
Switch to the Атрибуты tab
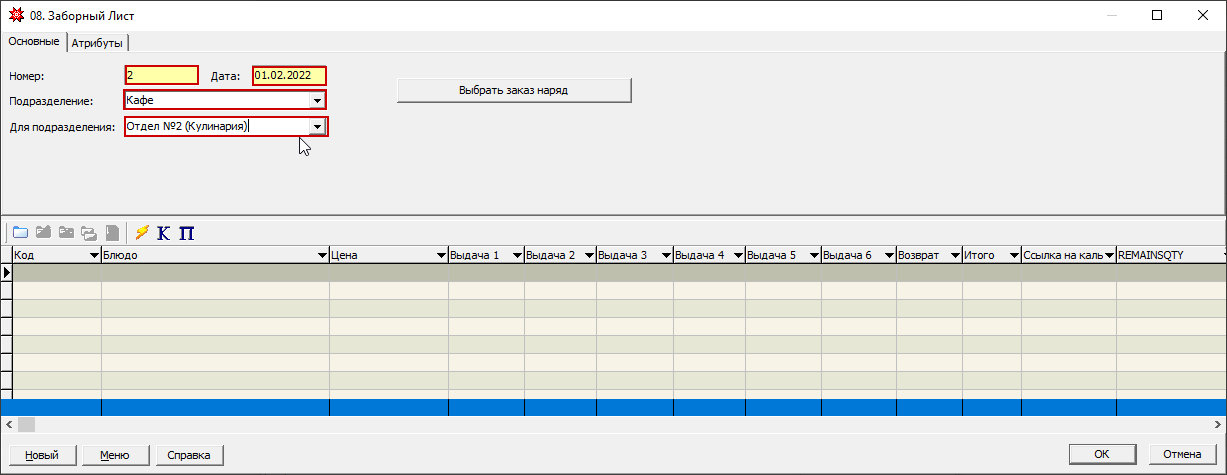(97, 43)
